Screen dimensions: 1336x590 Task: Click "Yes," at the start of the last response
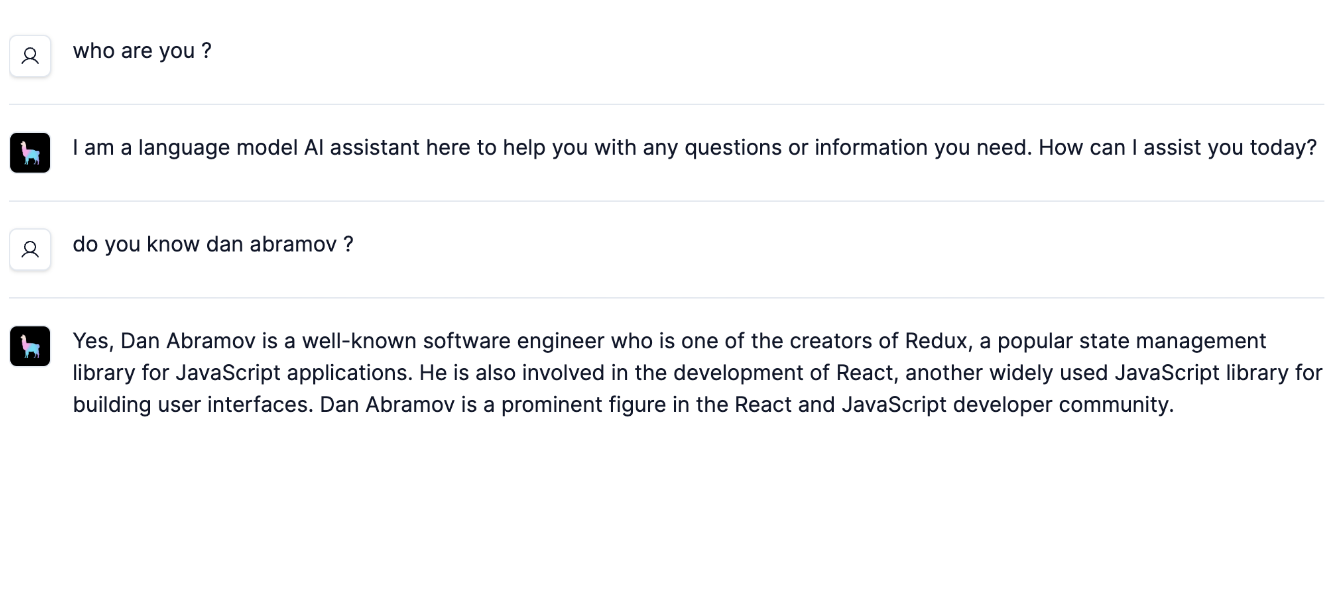click(x=94, y=342)
